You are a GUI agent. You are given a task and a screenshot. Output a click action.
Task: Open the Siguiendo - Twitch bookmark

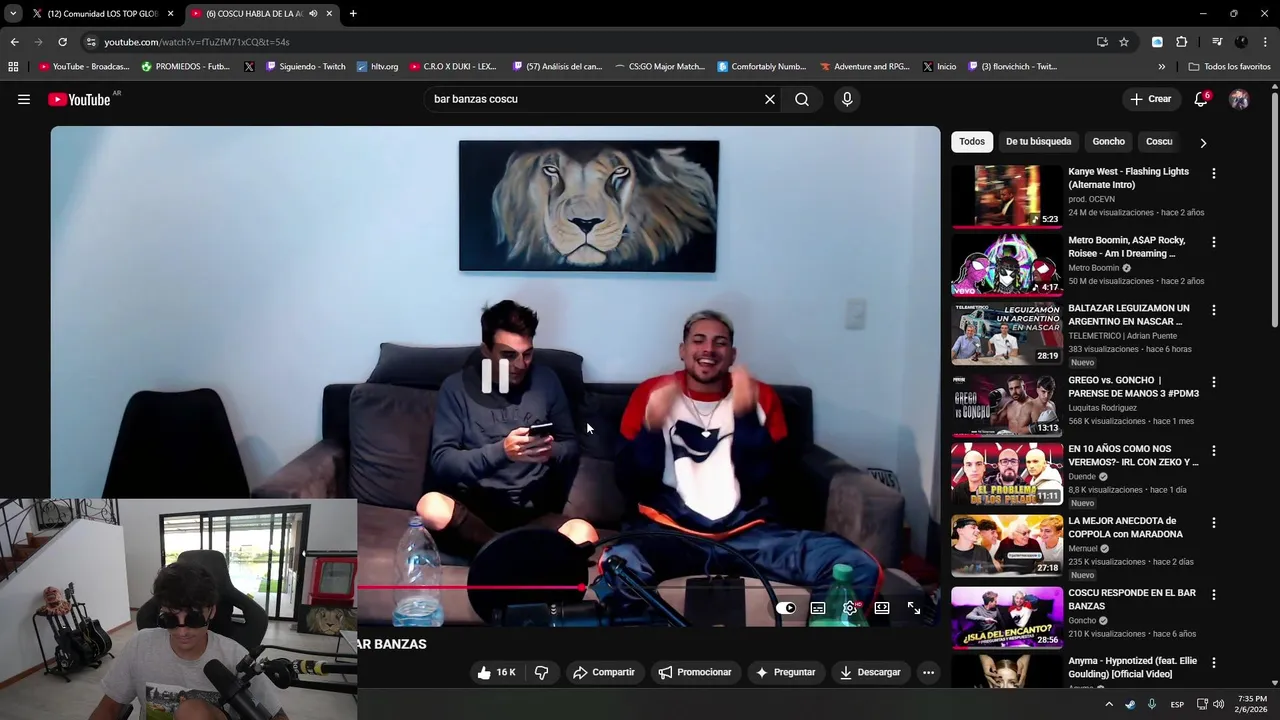coord(305,66)
